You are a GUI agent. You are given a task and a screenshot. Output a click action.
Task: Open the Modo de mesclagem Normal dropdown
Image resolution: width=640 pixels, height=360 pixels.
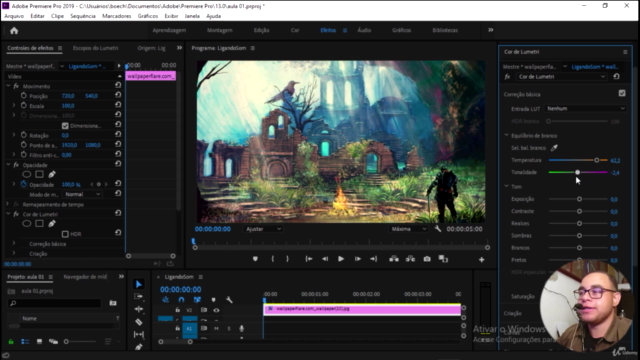[x=82, y=194]
